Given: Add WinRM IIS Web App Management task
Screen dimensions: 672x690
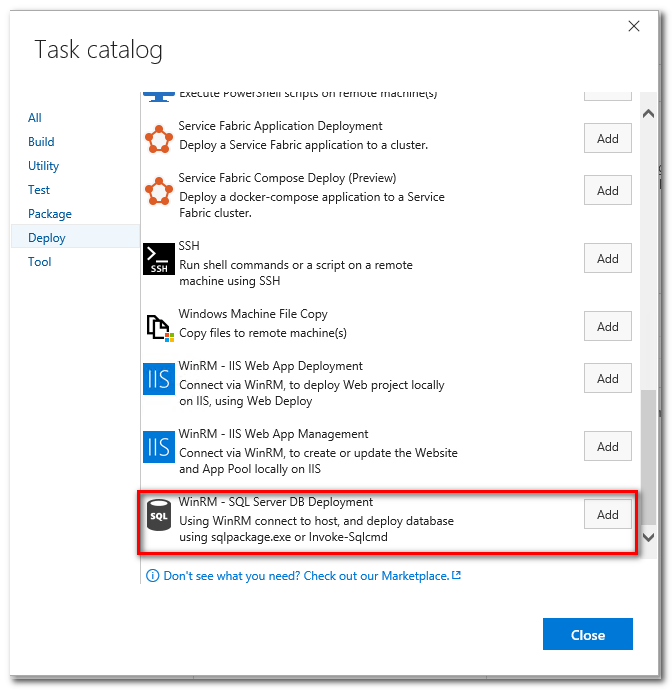Looking at the screenshot, I should click(607, 446).
